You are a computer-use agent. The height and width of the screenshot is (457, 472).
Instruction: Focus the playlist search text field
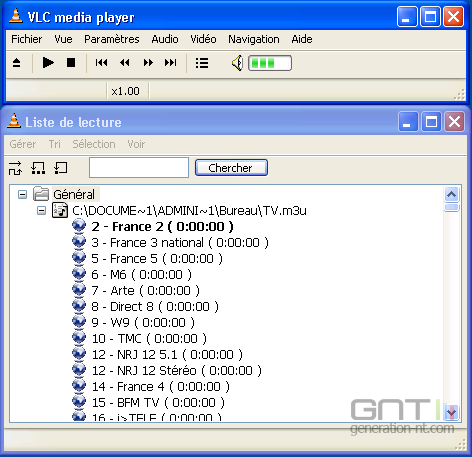coord(139,168)
